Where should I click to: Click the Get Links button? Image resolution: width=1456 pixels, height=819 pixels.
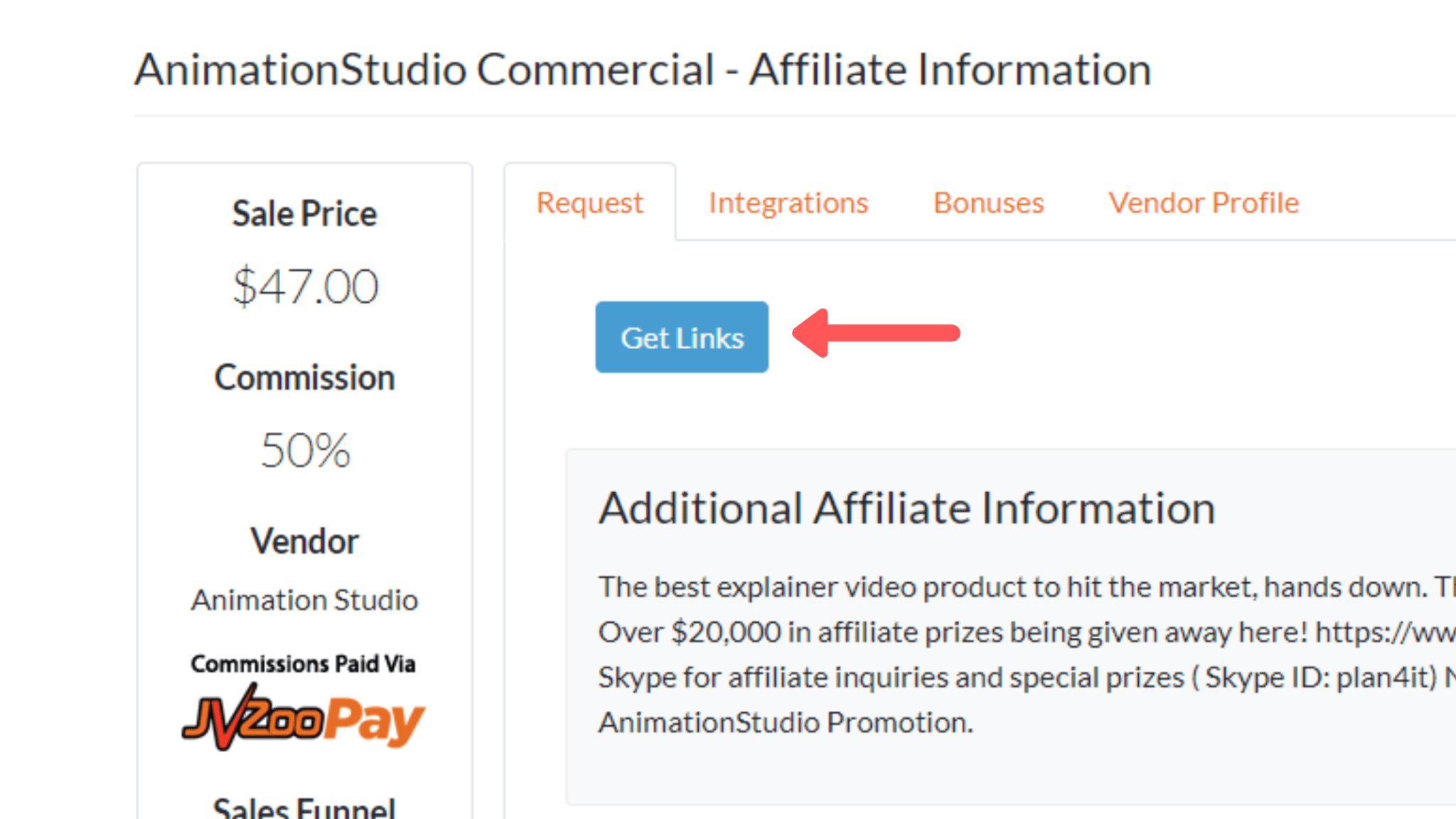click(x=682, y=337)
